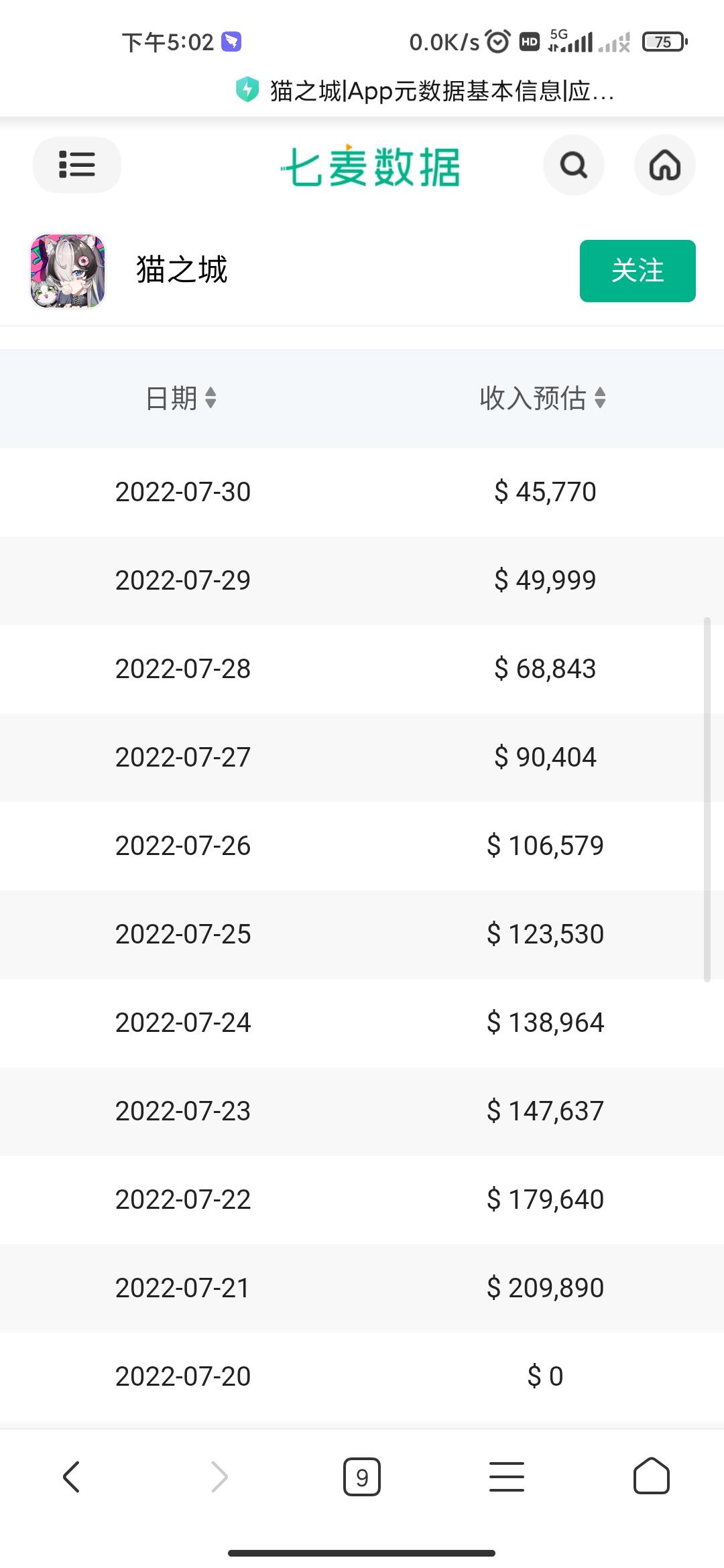Image resolution: width=724 pixels, height=1568 pixels.
Task: Tap the 猫之城 app name
Action: tap(182, 270)
